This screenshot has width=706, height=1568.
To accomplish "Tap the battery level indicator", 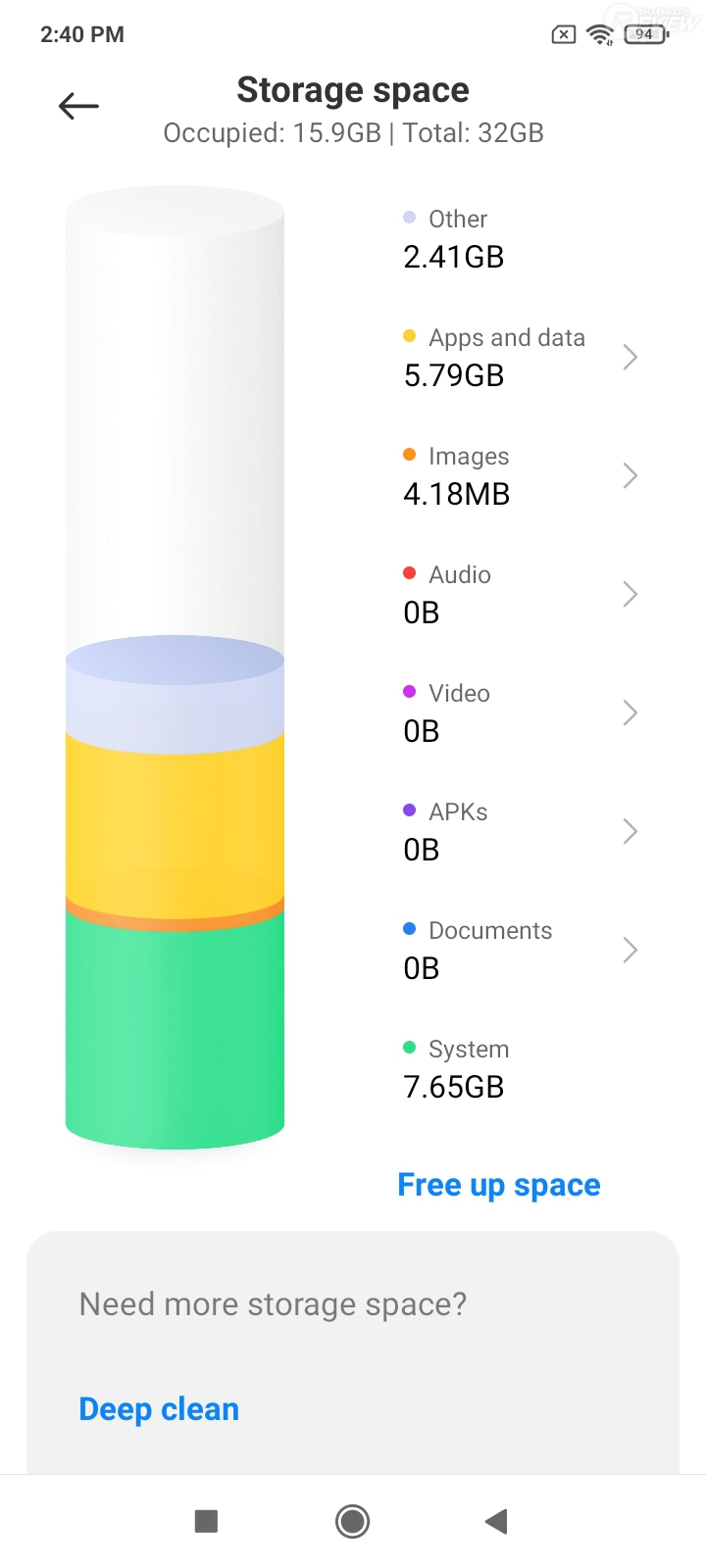I will click(645, 34).
